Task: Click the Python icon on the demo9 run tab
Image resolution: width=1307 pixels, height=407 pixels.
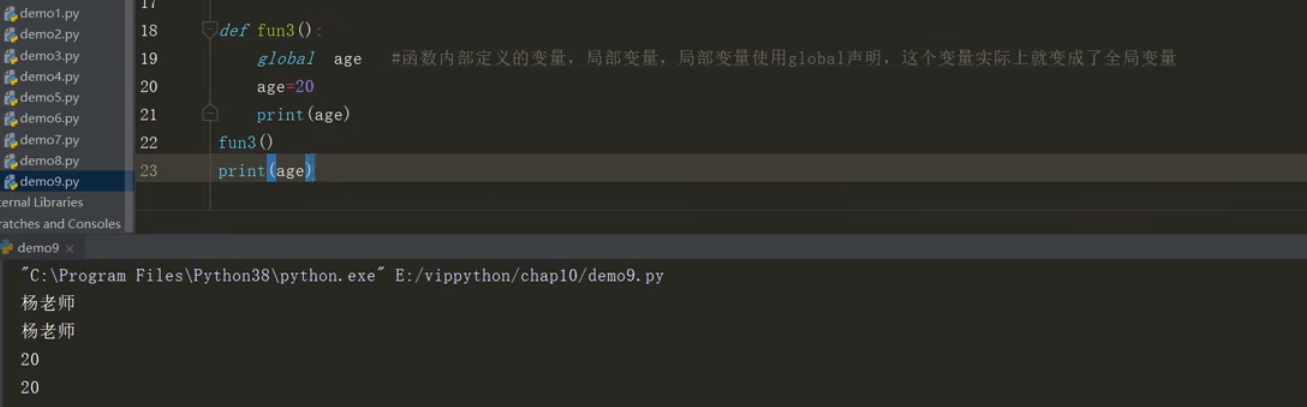Action: [x=7, y=248]
